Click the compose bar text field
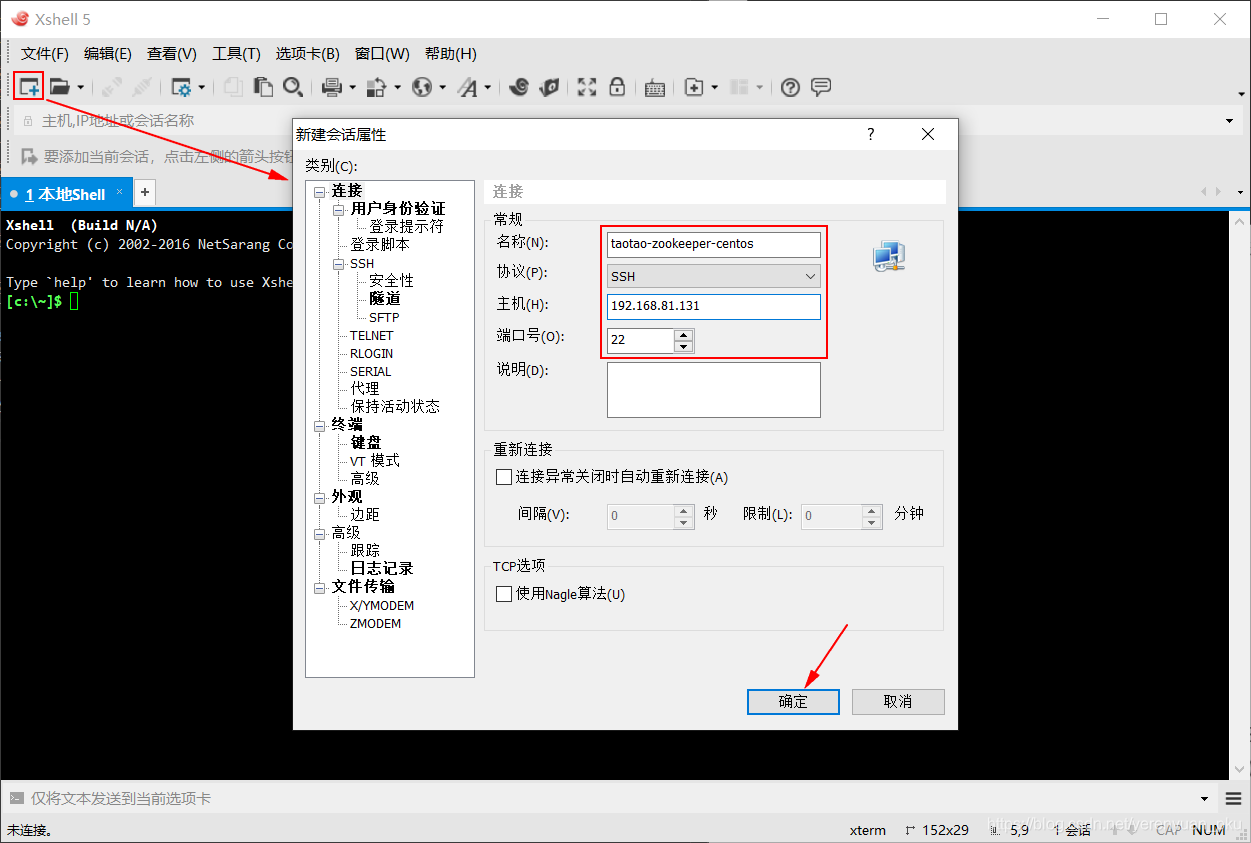The image size is (1251, 843). pos(610,798)
